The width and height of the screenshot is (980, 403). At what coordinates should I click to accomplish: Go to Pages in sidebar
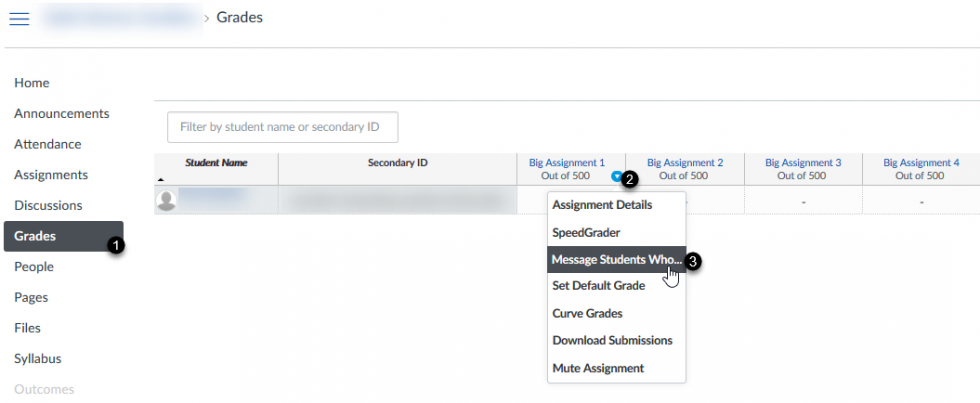(x=31, y=297)
